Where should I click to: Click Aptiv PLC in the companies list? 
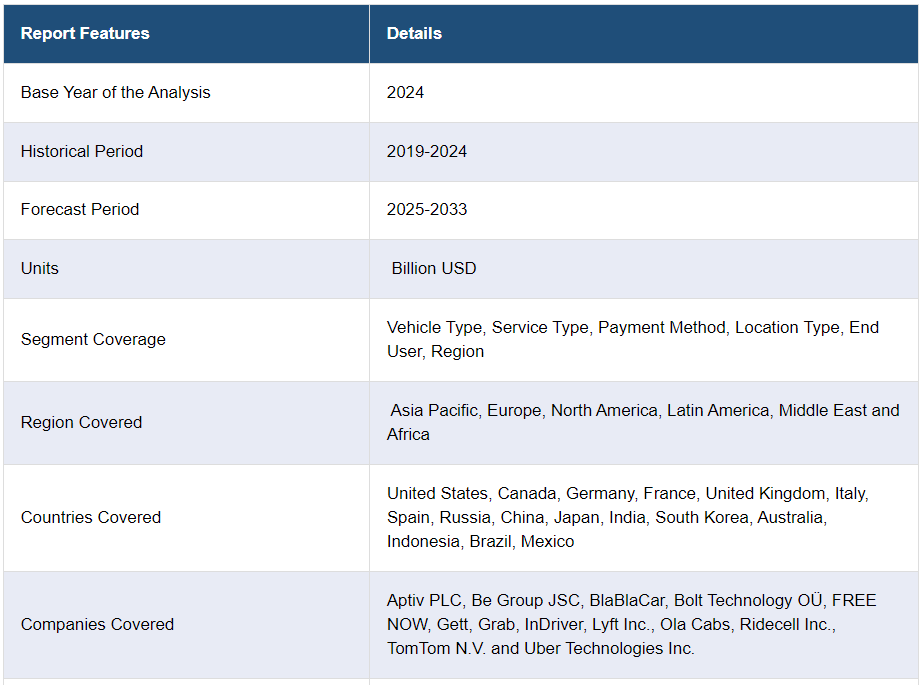[x=425, y=600]
